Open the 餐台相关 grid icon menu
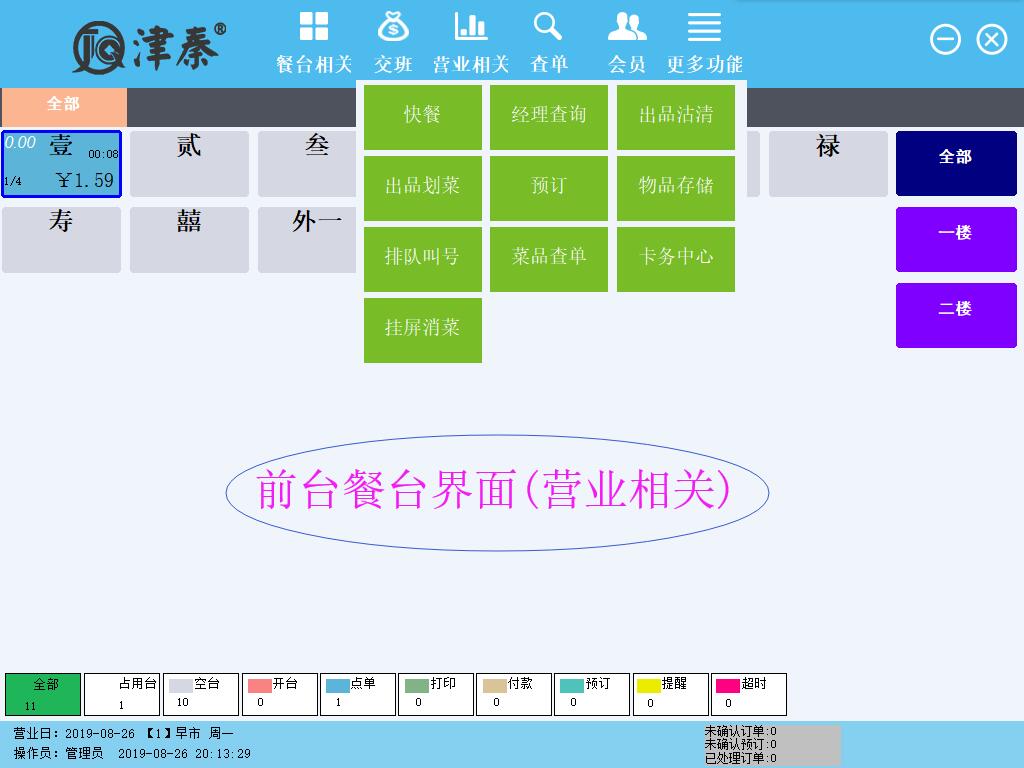 314,28
